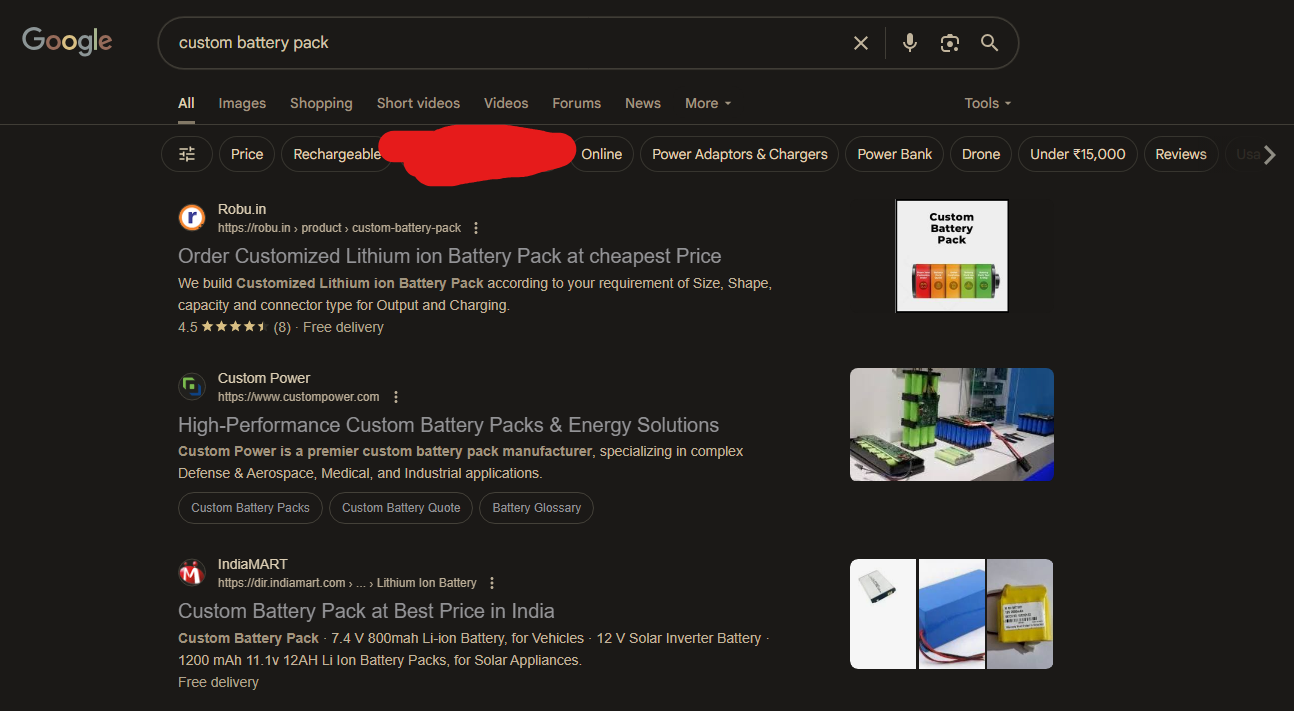The image size is (1294, 711).
Task: Start voice search using microphone icon
Action: pyautogui.click(x=909, y=43)
